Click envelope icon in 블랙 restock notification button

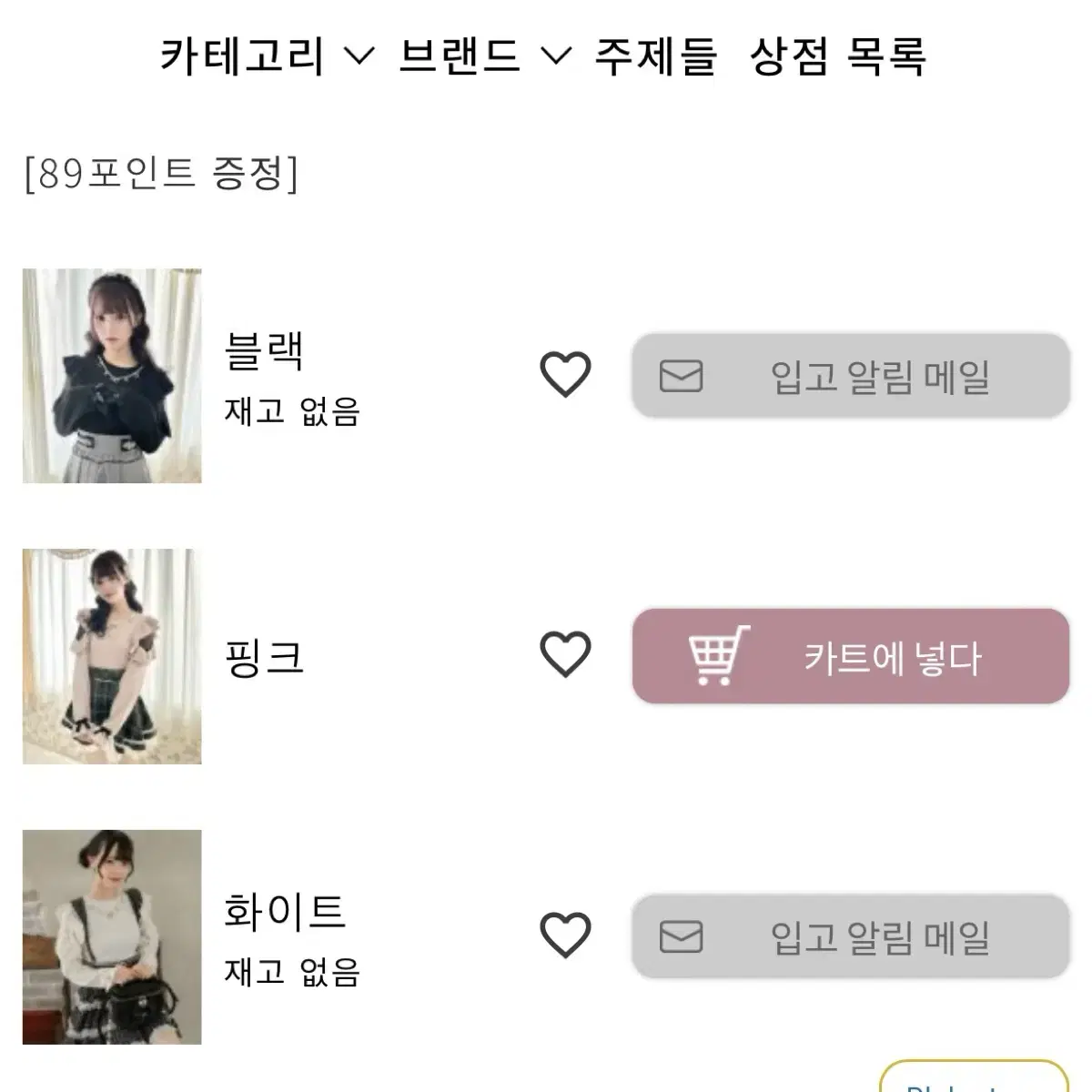click(681, 376)
